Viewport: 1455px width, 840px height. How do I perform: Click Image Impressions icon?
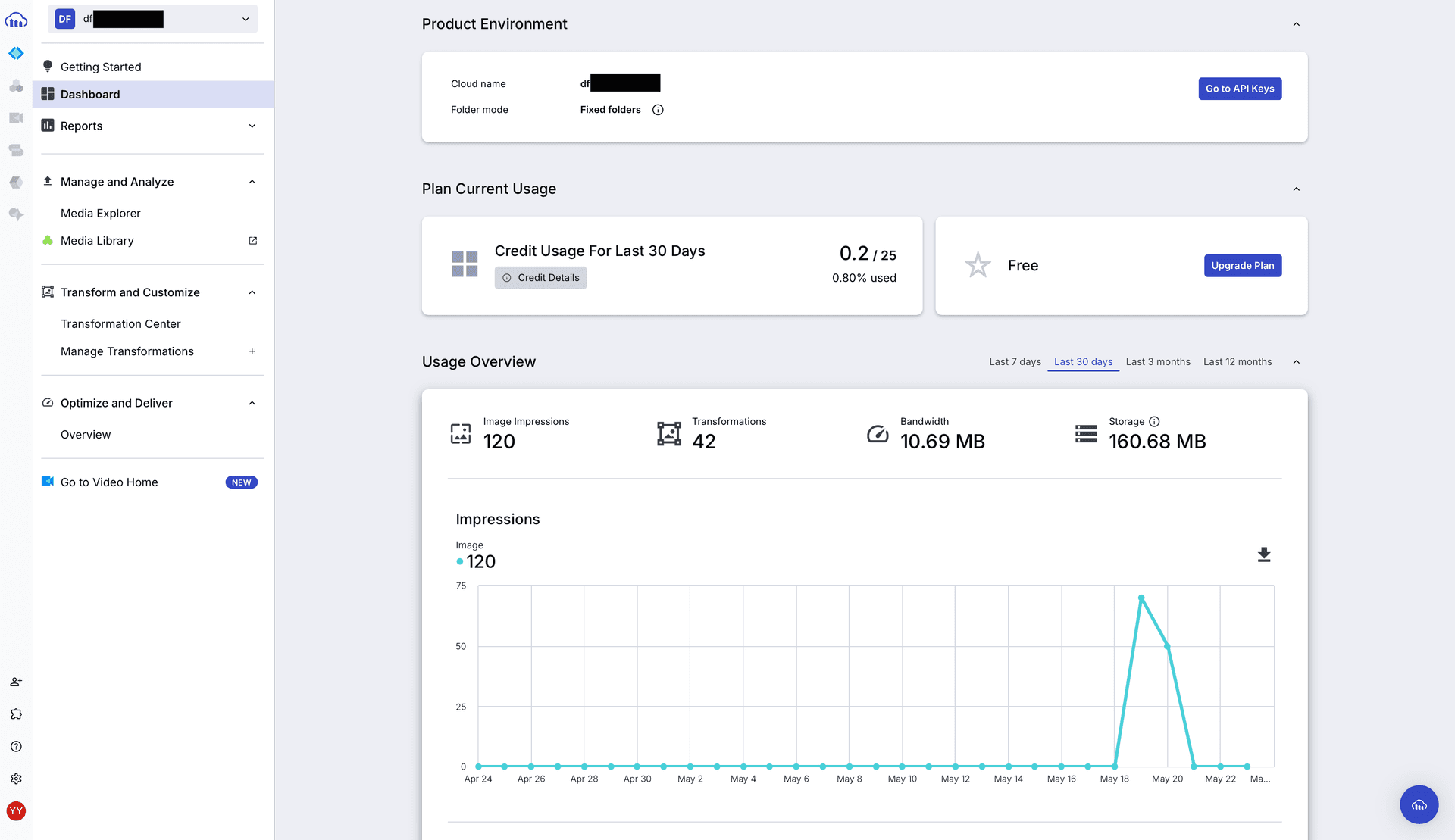tap(461, 433)
